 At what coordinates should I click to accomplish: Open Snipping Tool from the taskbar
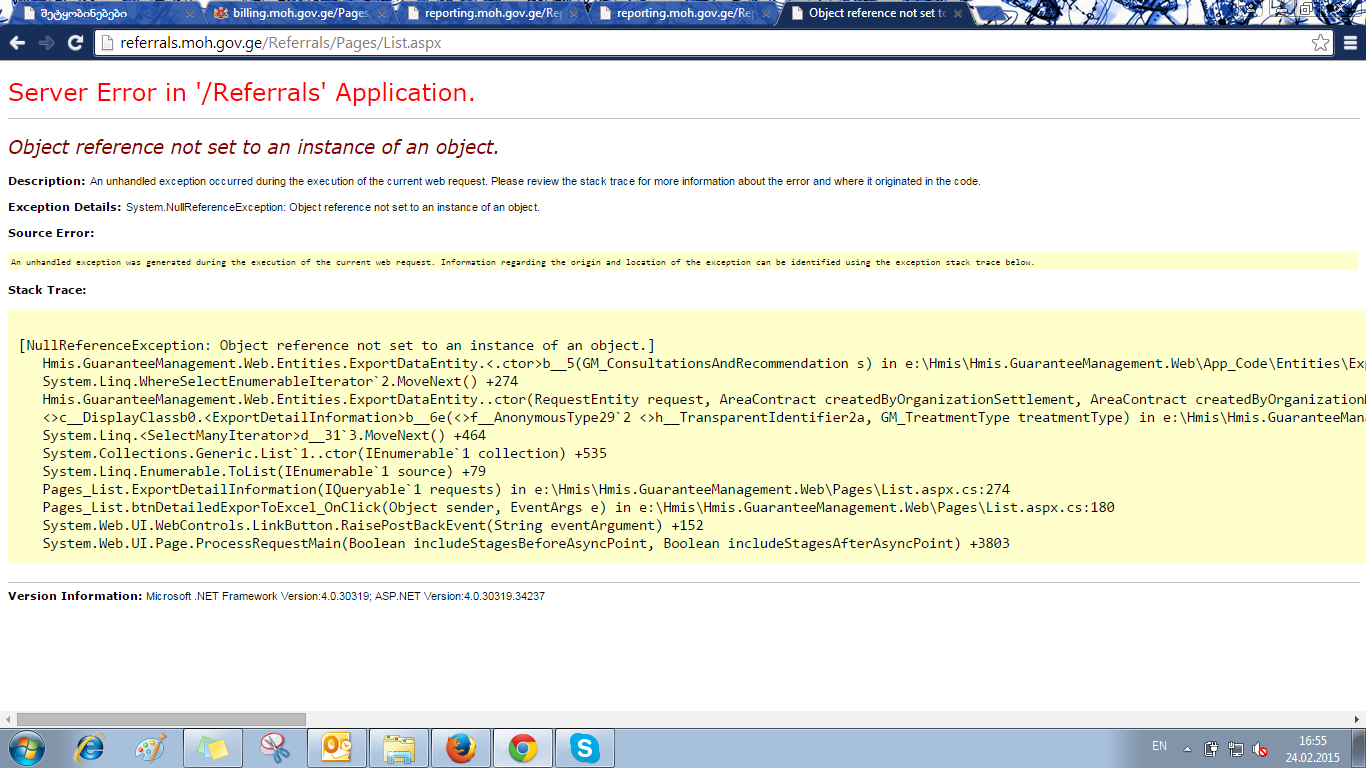[274, 748]
